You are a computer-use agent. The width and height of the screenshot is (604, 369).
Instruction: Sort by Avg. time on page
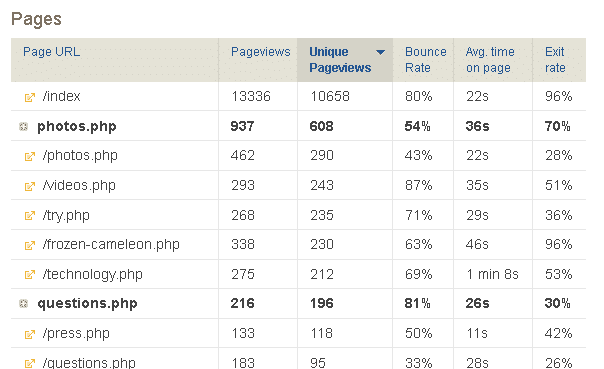pos(490,60)
